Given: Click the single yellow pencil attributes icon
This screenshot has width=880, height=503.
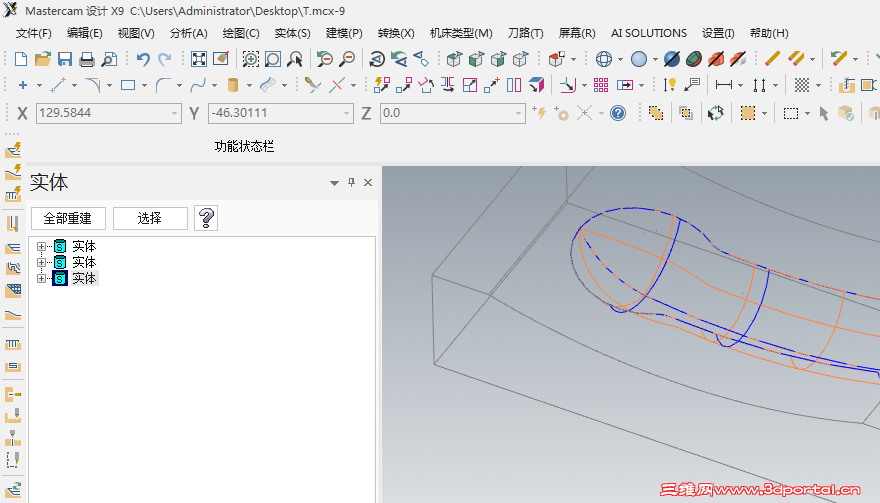Looking at the screenshot, I should (772, 59).
